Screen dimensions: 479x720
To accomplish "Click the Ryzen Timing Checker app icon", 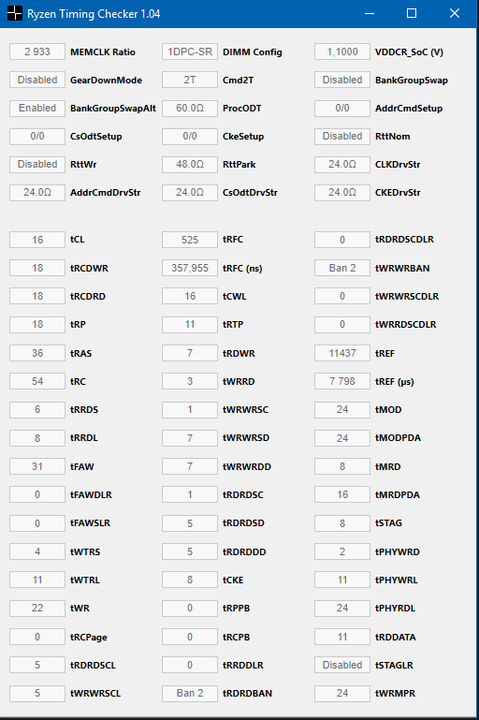I will point(14,13).
